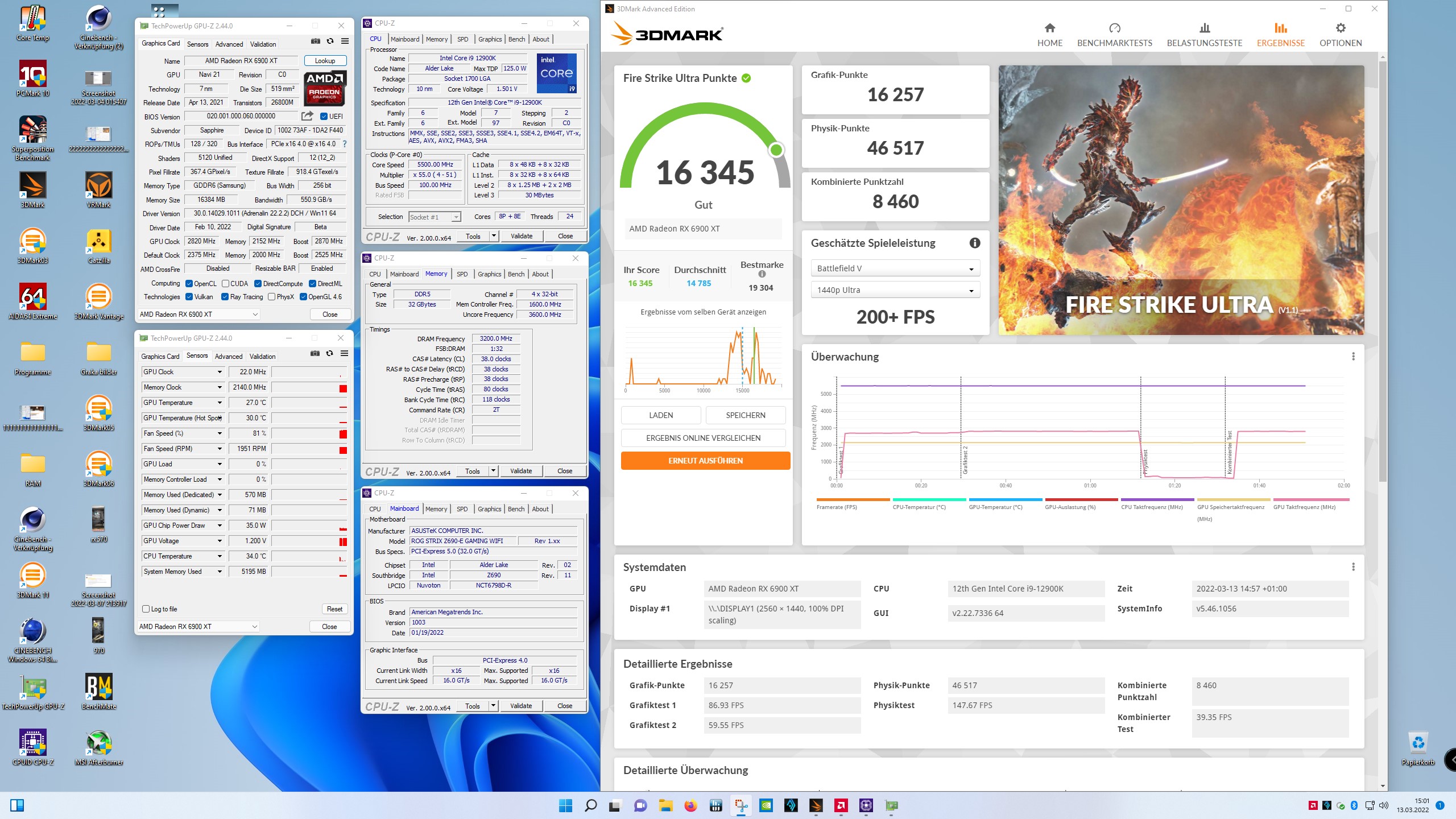Open Core Temp desktop shortcut
The height and width of the screenshot is (819, 1456).
32,23
